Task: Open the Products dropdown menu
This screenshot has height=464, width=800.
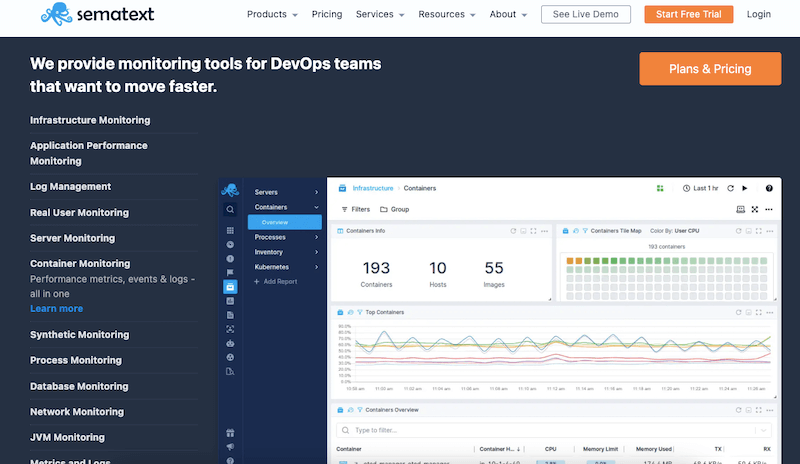Action: (272, 14)
